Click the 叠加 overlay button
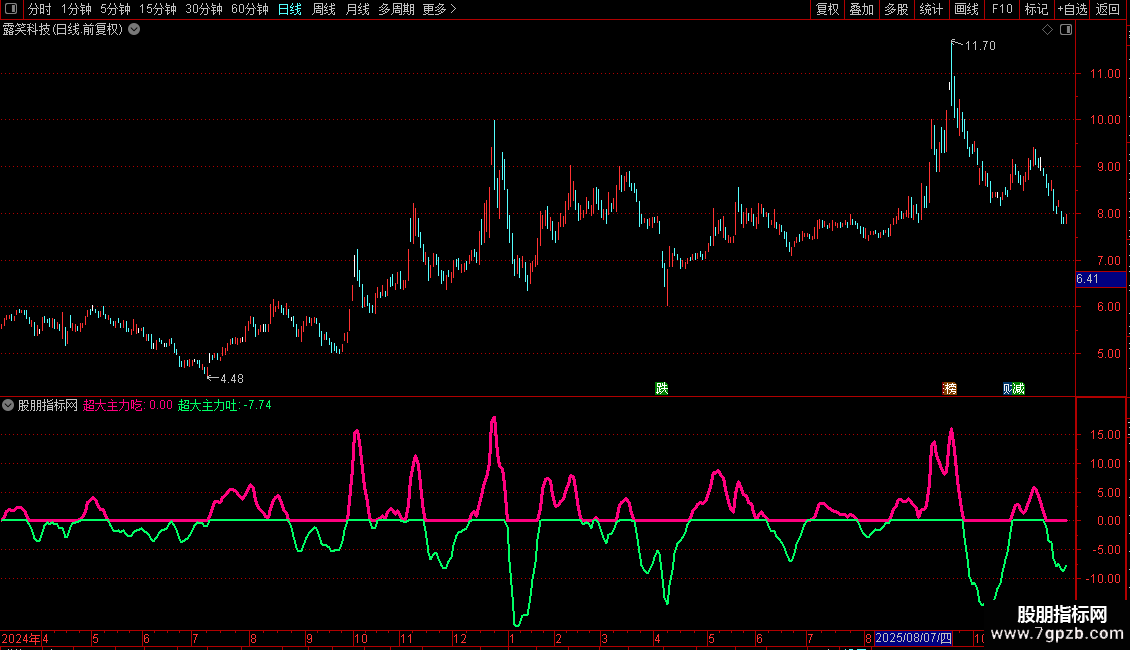The image size is (1130, 650). click(862, 9)
